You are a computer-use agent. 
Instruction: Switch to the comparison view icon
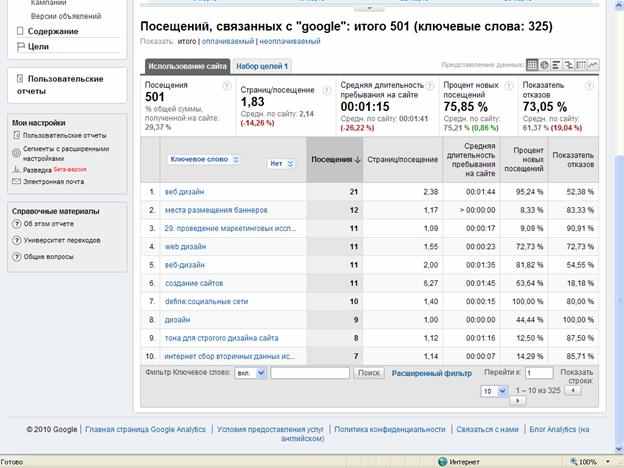(x=568, y=65)
